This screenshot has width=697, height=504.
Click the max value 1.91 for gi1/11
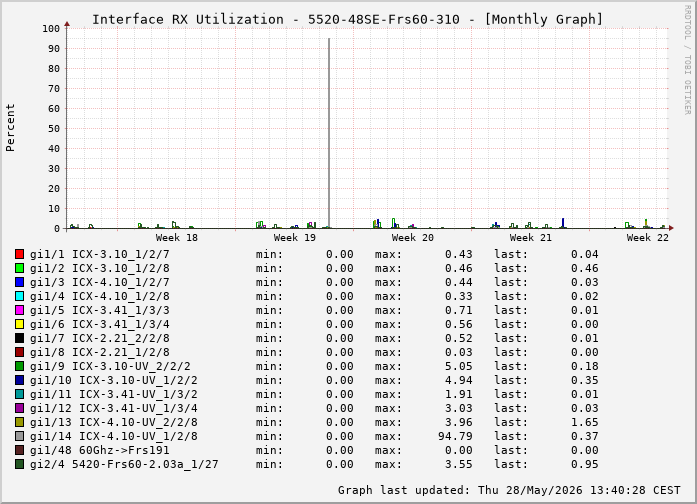click(459, 394)
